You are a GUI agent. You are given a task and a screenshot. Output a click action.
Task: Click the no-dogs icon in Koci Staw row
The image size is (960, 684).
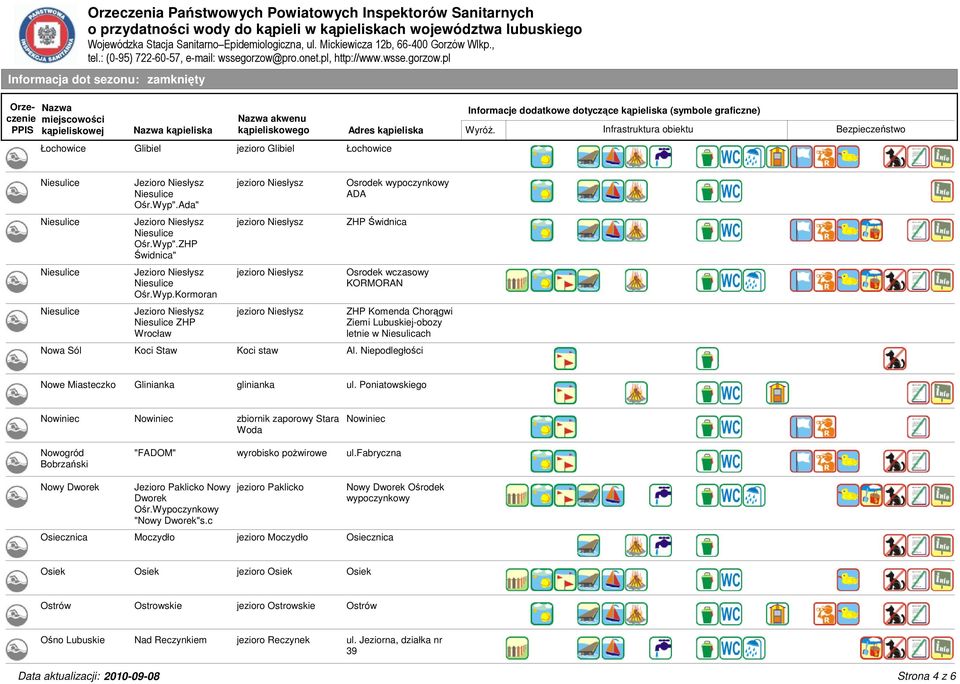(x=894, y=359)
